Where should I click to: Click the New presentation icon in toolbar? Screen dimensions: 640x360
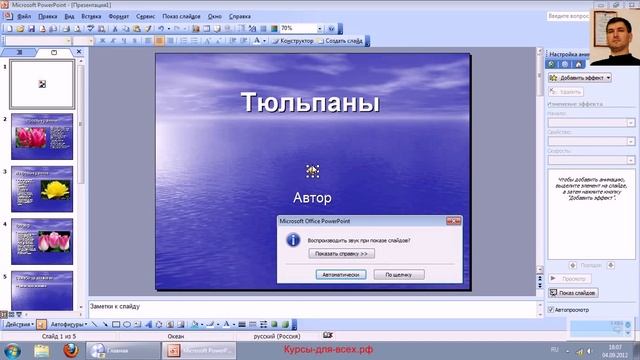pos(9,29)
